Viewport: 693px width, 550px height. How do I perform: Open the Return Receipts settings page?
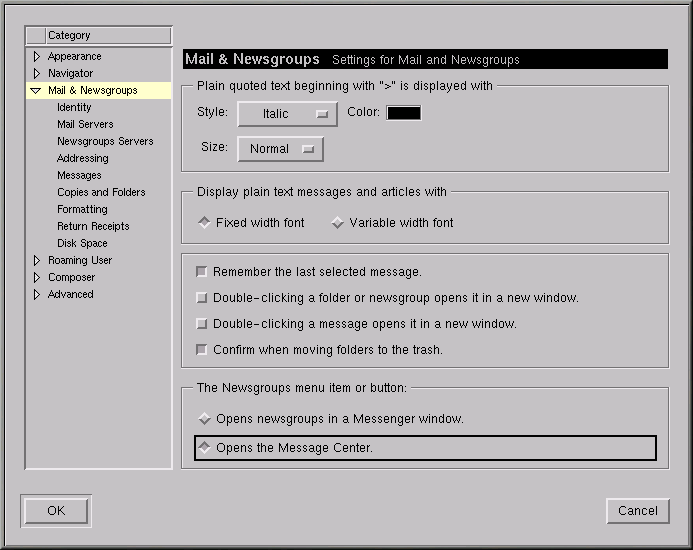(x=93, y=227)
